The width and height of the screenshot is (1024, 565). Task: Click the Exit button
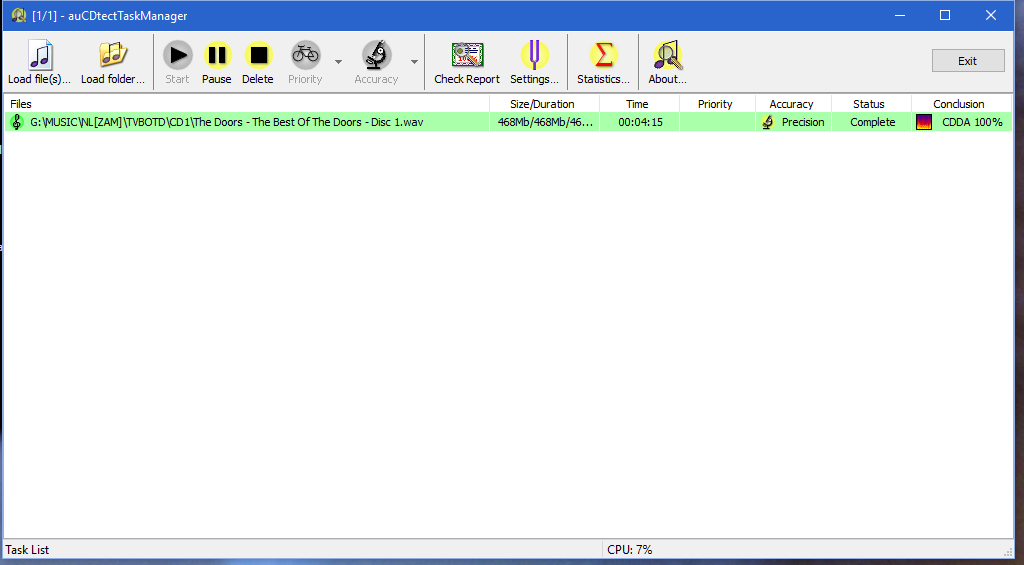967,61
